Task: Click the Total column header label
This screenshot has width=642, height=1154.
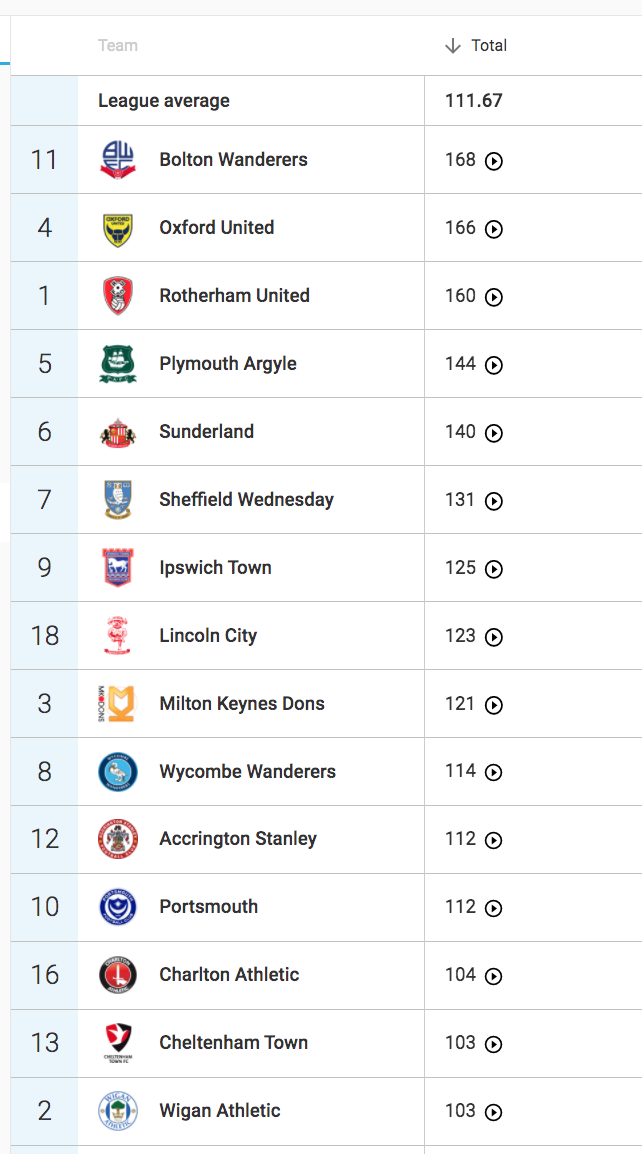Action: click(x=489, y=46)
